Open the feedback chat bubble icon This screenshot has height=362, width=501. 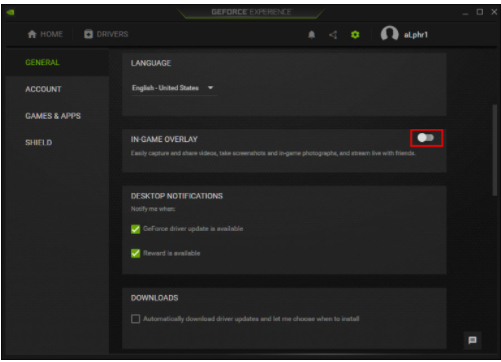pyautogui.click(x=472, y=340)
